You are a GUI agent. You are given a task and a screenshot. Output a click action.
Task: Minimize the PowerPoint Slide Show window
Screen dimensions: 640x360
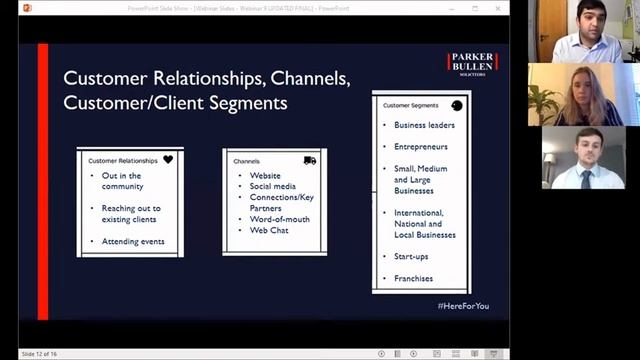tap(451, 8)
